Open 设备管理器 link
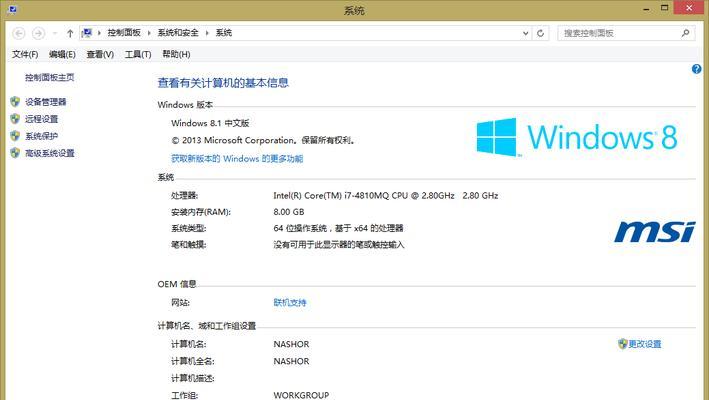Screen dimensions: 709x400 [46, 102]
